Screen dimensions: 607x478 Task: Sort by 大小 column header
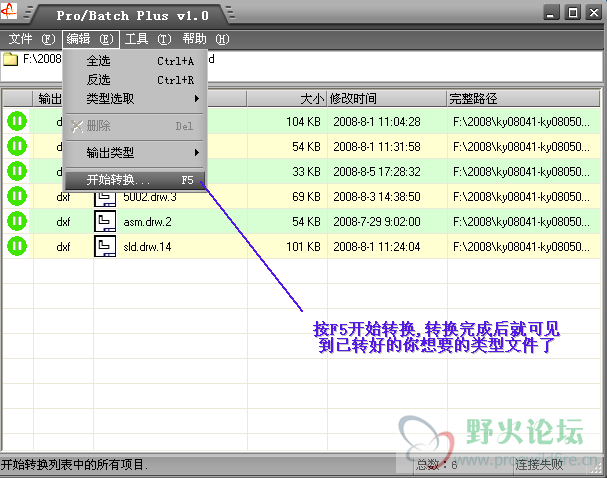pos(287,99)
